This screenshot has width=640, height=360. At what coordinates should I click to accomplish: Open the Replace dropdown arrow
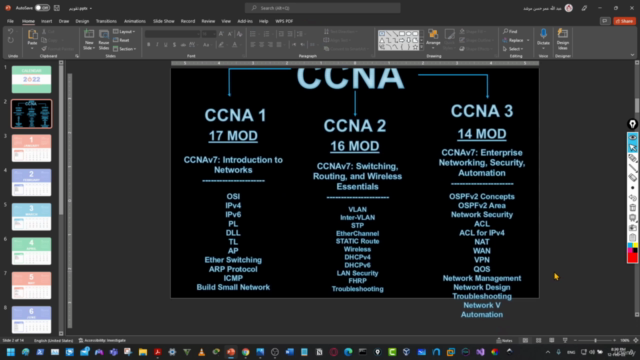pyautogui.click(x=528, y=40)
